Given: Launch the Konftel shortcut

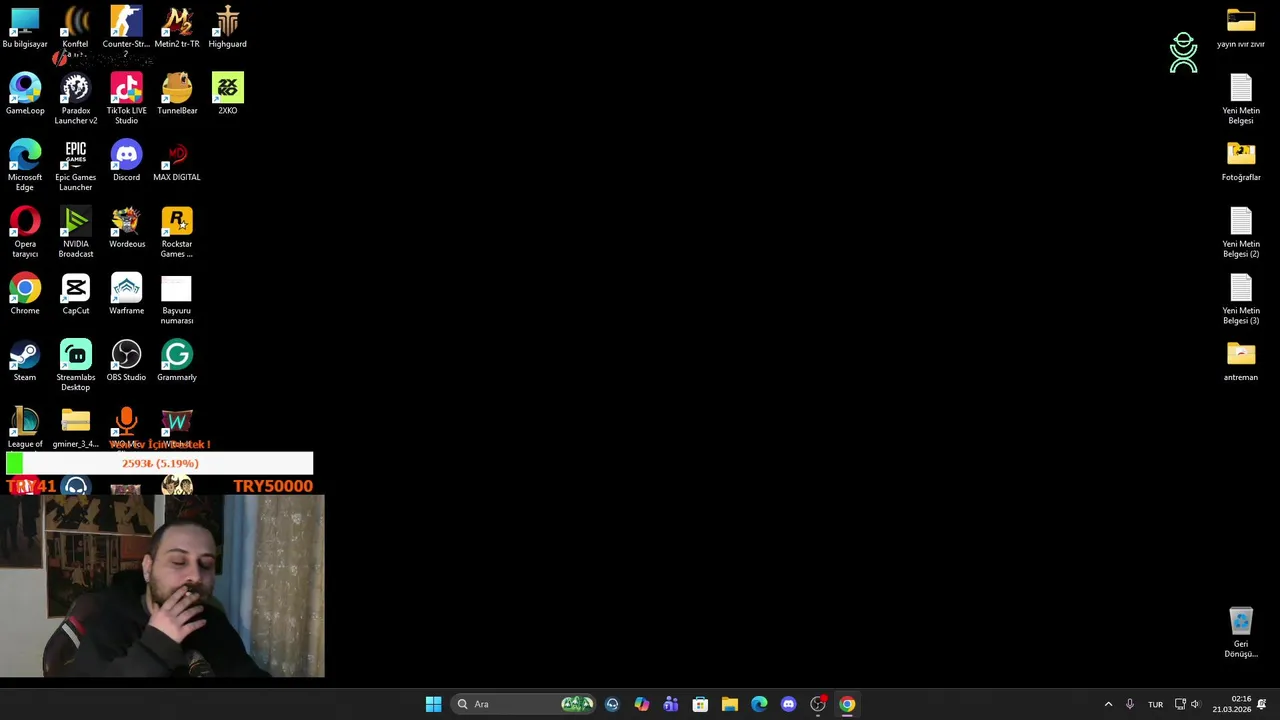Looking at the screenshot, I should (x=75, y=28).
